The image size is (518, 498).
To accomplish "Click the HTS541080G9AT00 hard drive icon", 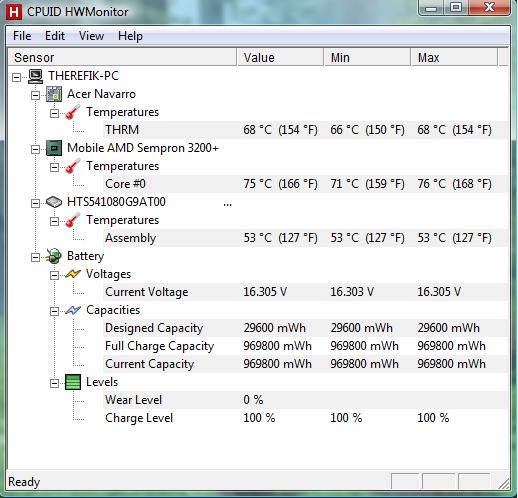I will click(54, 202).
